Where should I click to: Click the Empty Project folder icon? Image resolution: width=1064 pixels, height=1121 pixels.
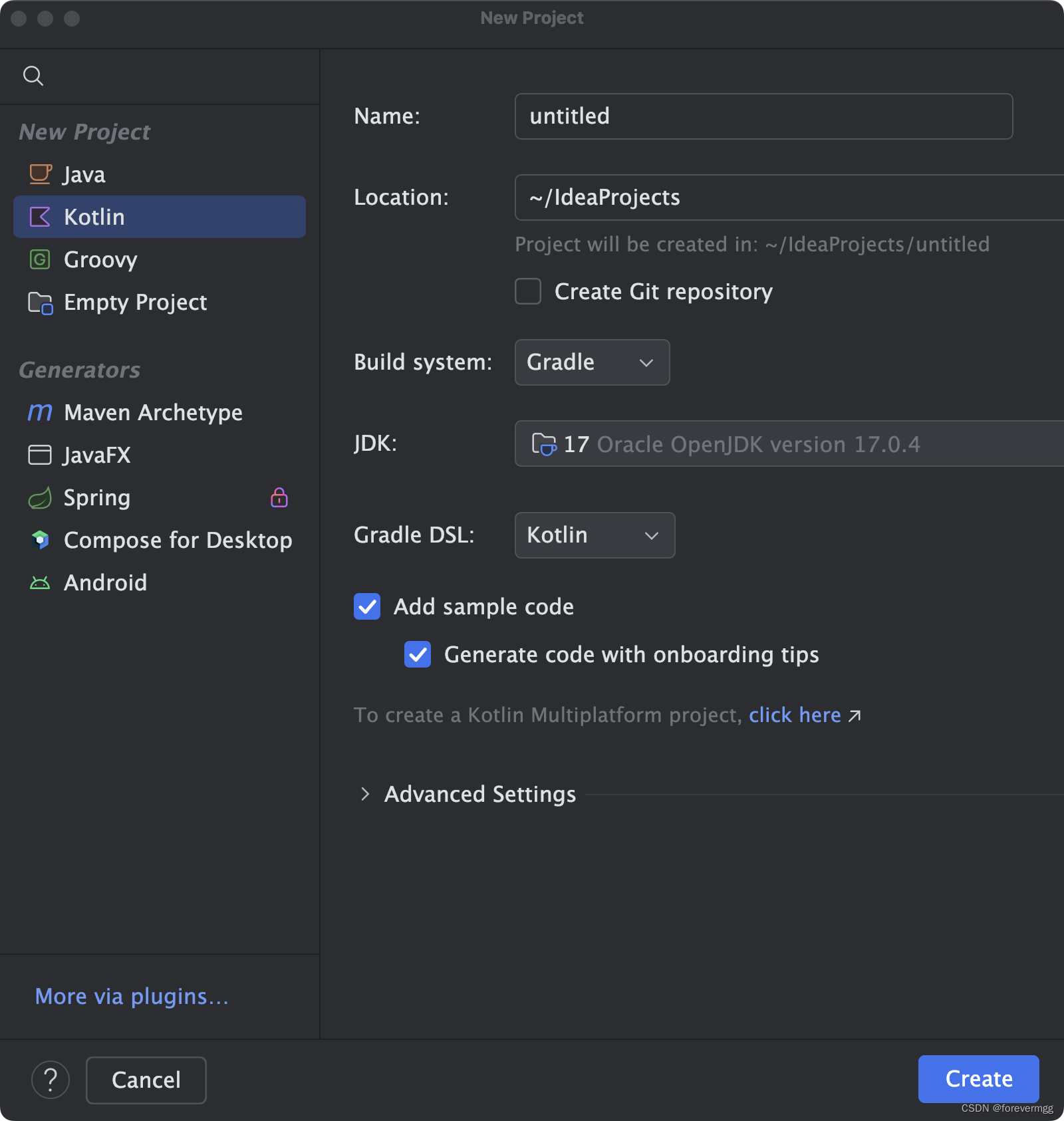click(40, 303)
